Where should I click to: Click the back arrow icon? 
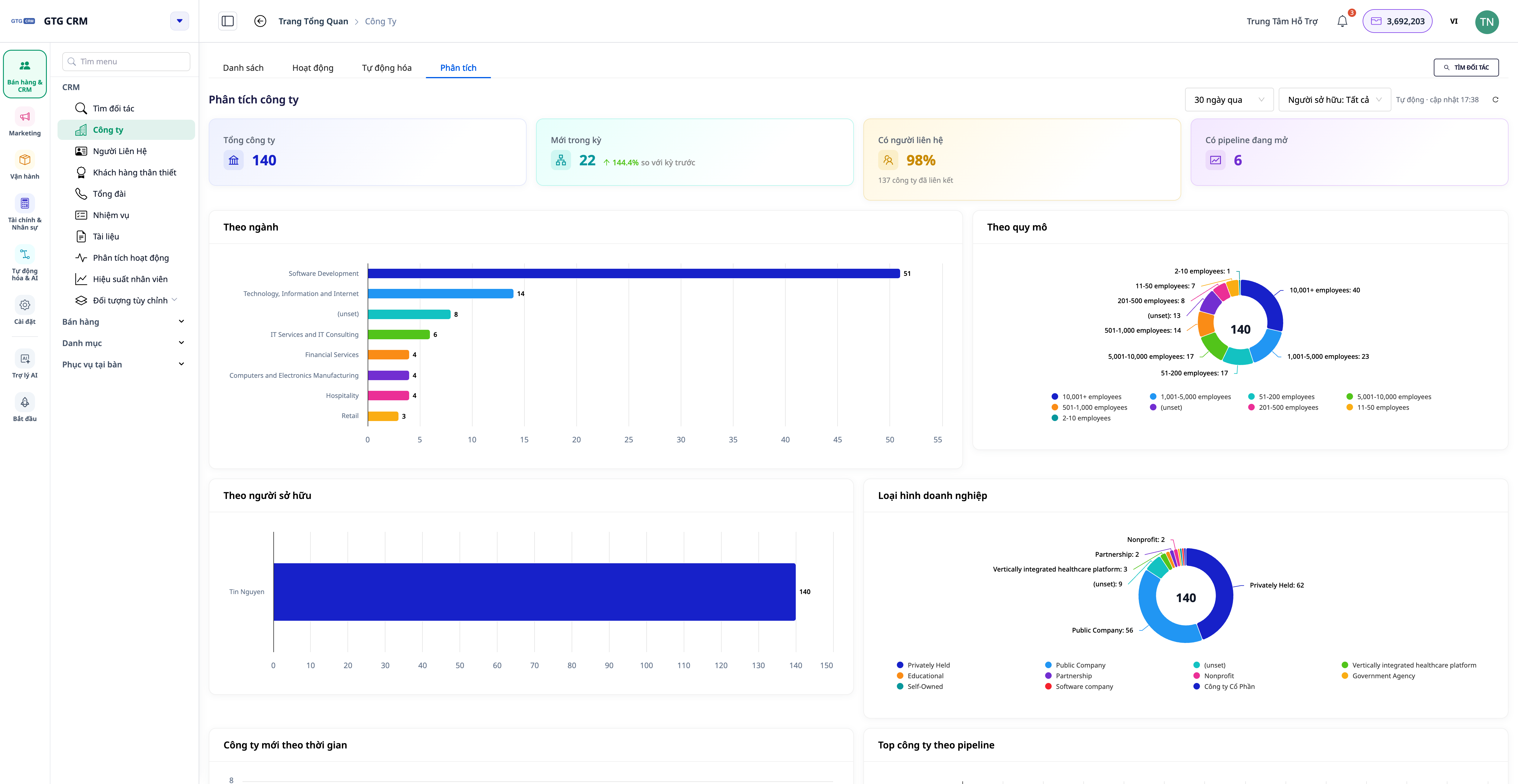(260, 21)
